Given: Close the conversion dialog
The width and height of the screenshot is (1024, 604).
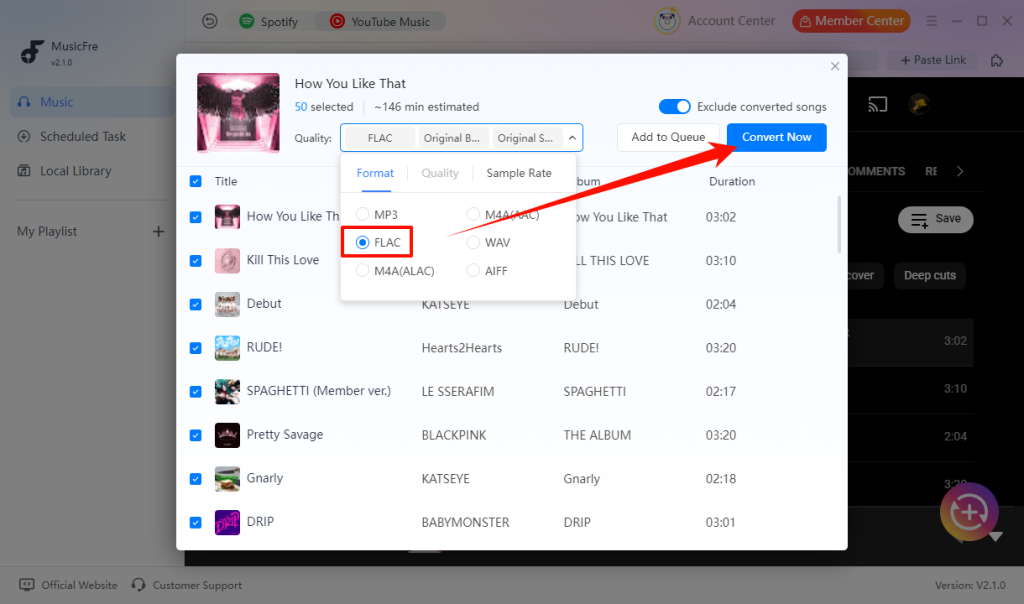Looking at the screenshot, I should (835, 66).
